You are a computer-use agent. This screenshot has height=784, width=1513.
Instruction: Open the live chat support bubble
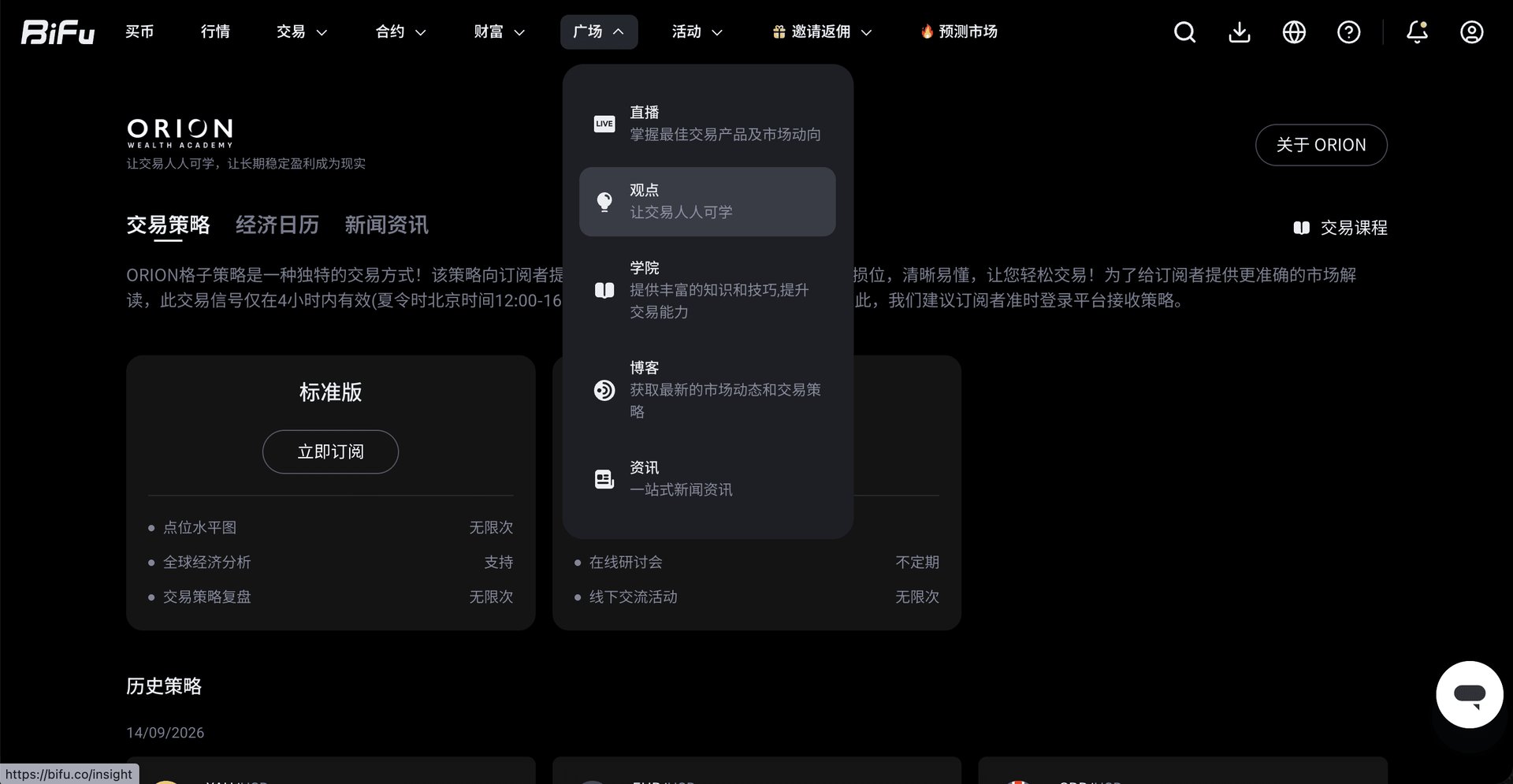point(1470,694)
